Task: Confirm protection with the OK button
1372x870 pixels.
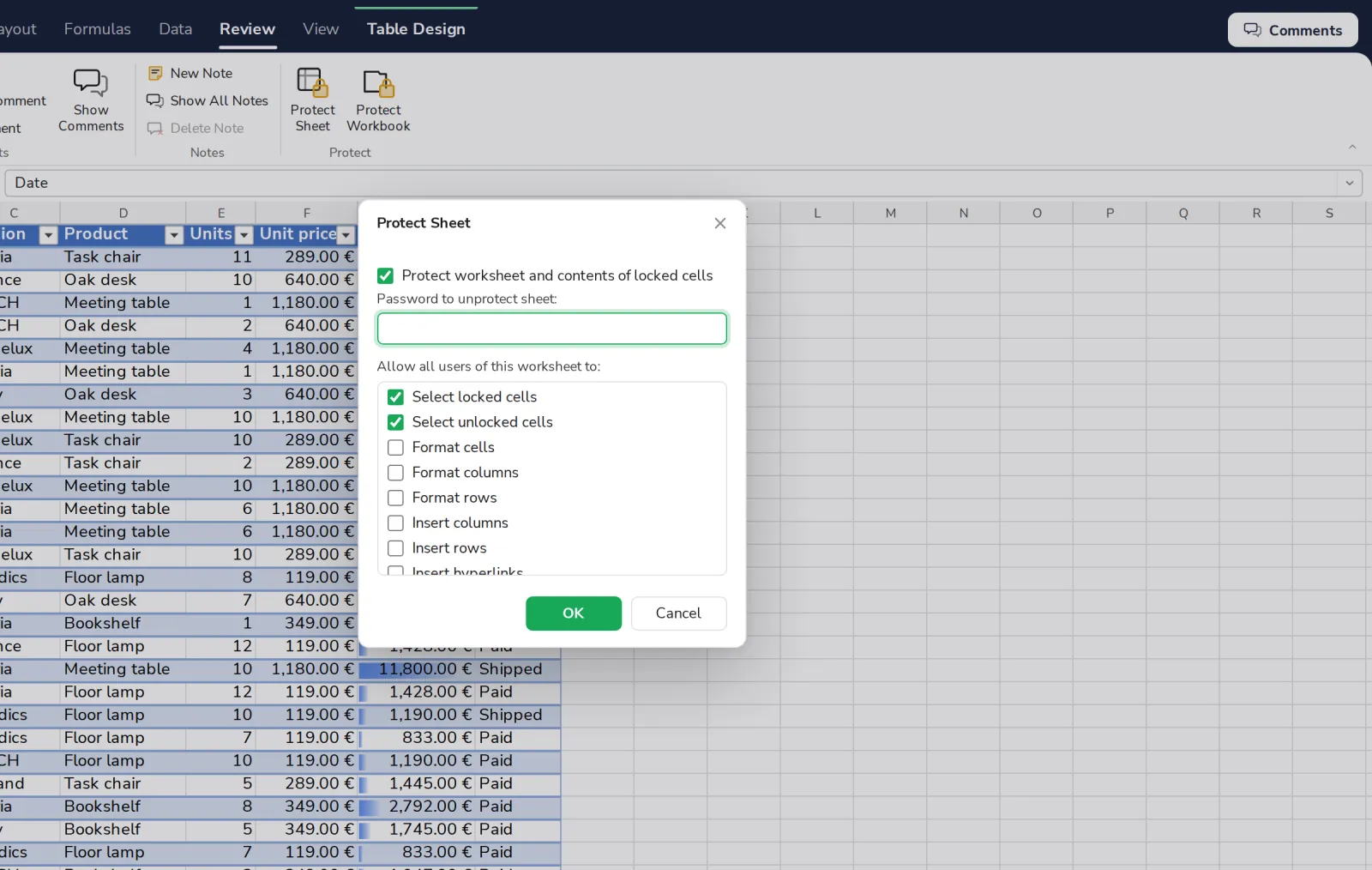Action: [574, 613]
